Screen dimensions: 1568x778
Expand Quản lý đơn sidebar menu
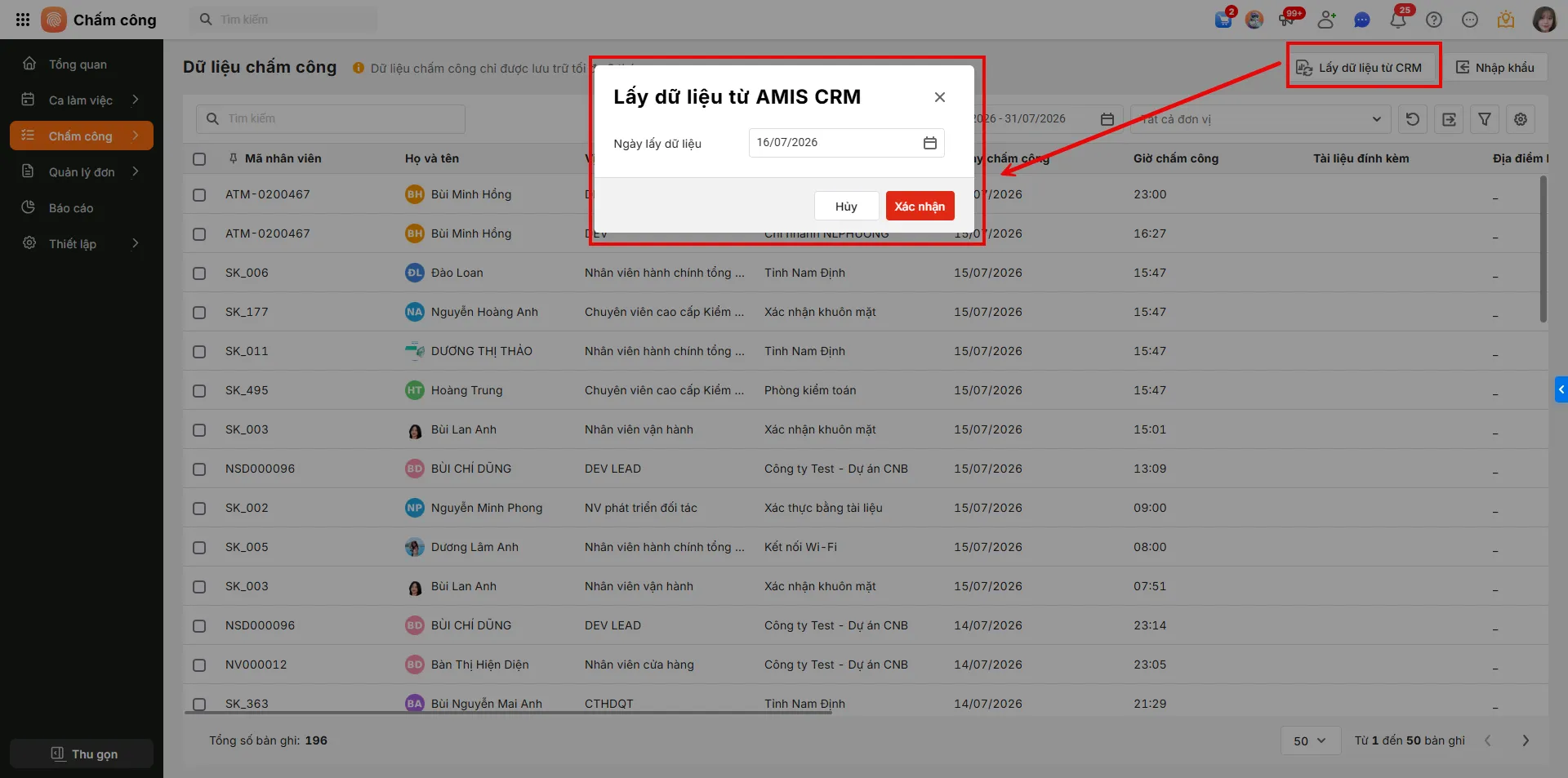82,171
